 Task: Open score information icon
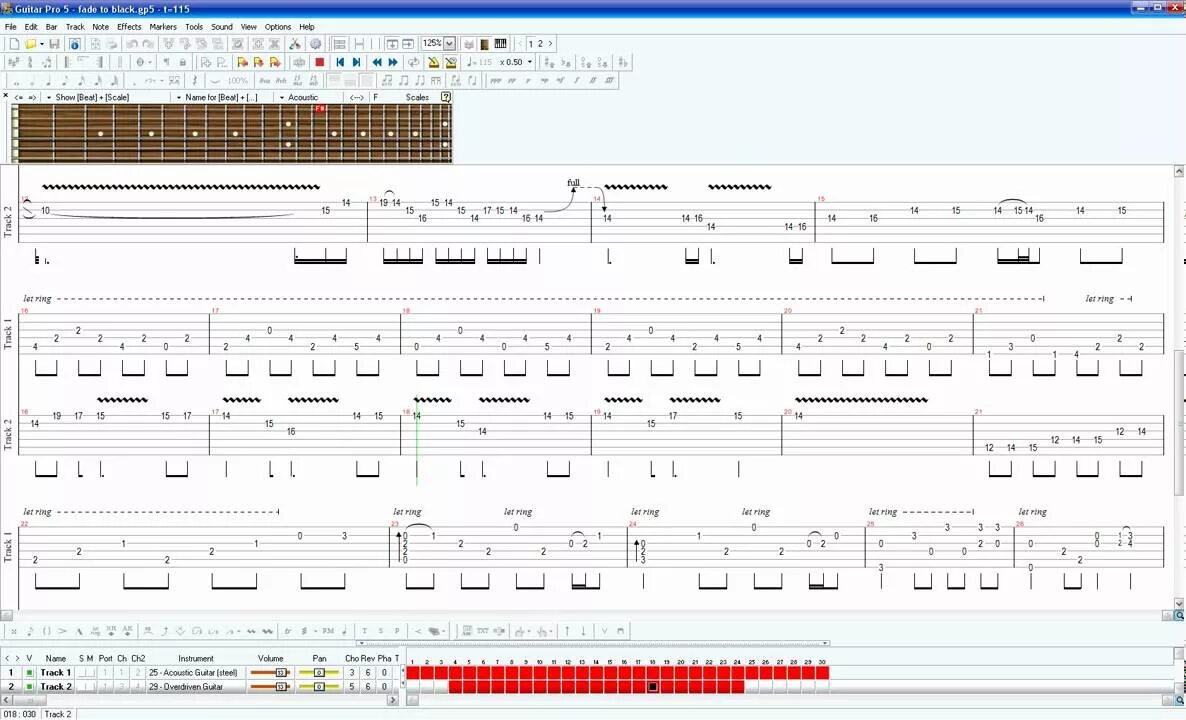click(74, 44)
